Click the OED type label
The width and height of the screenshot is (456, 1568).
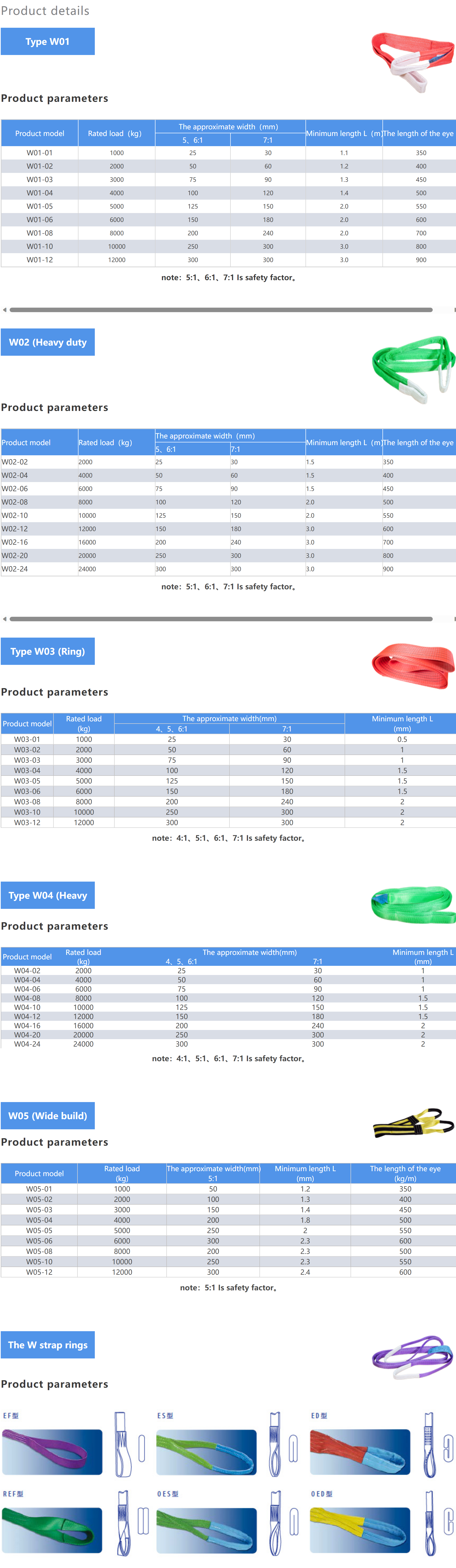[x=322, y=1494]
